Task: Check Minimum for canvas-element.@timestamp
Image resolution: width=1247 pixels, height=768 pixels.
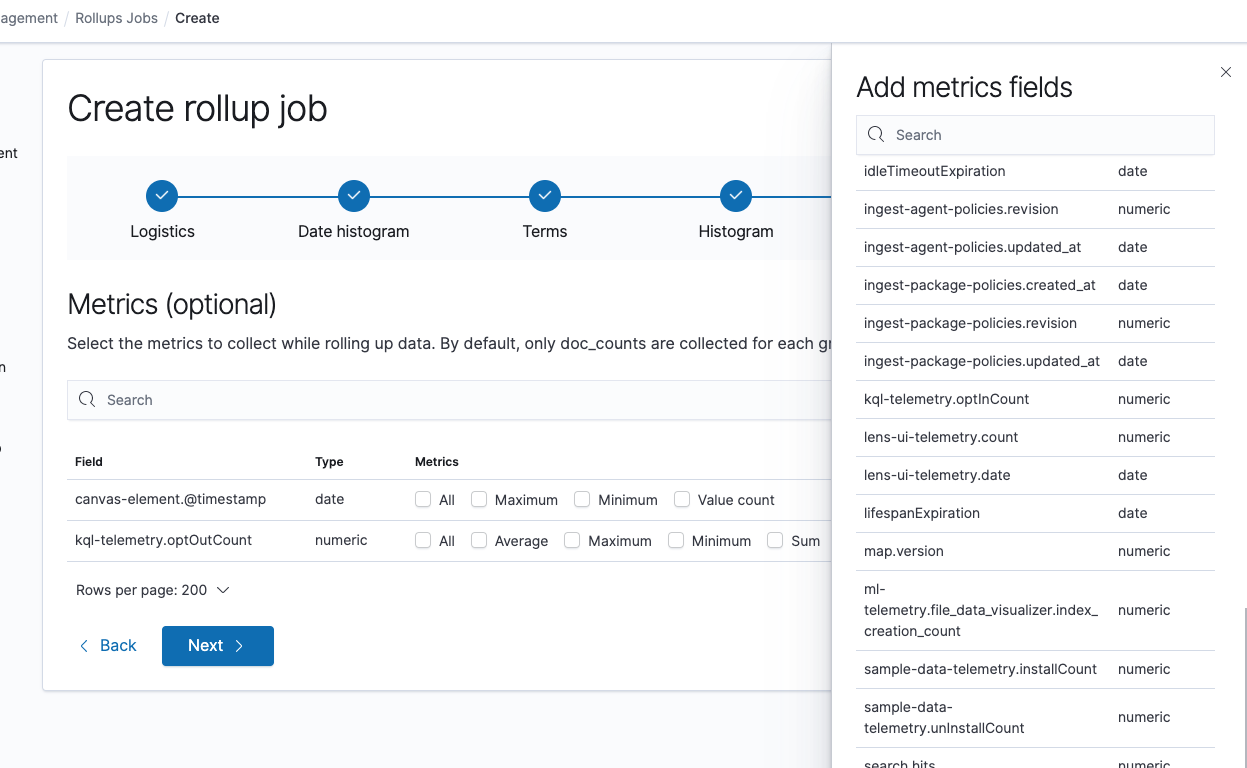Action: 582,499
